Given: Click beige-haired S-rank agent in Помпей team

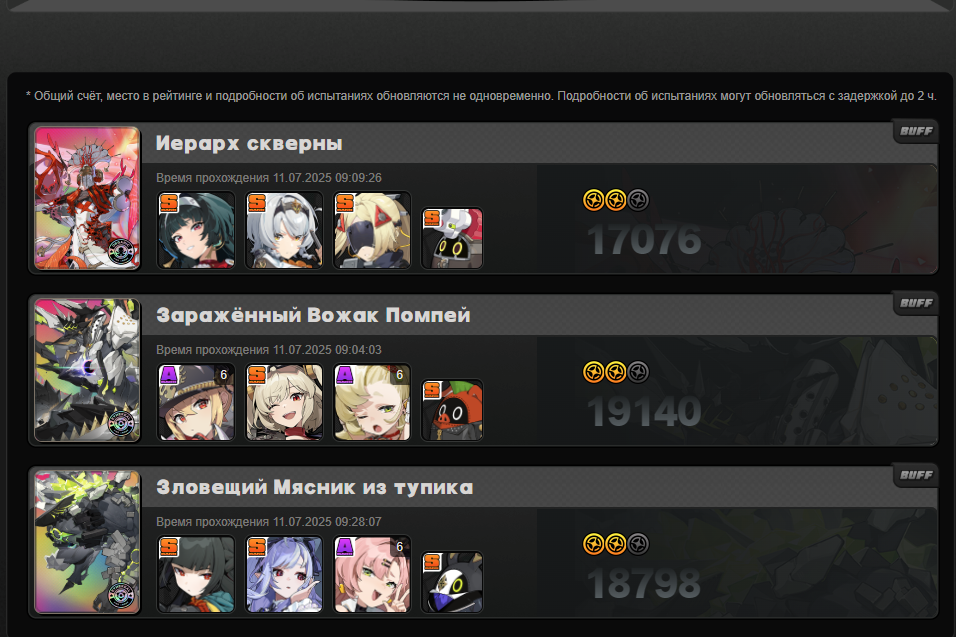Looking at the screenshot, I should [x=284, y=402].
